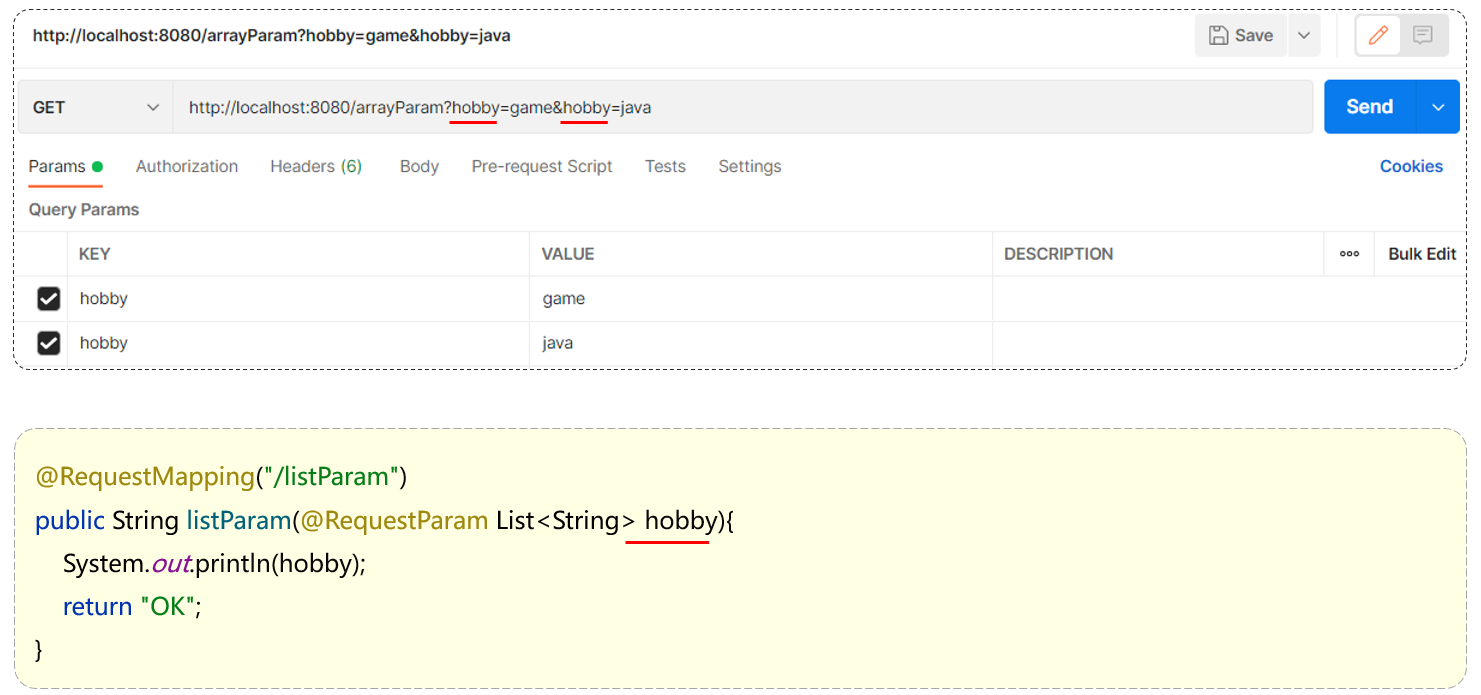Open the comments icon
This screenshot has width=1481, height=695.
[x=1422, y=36]
